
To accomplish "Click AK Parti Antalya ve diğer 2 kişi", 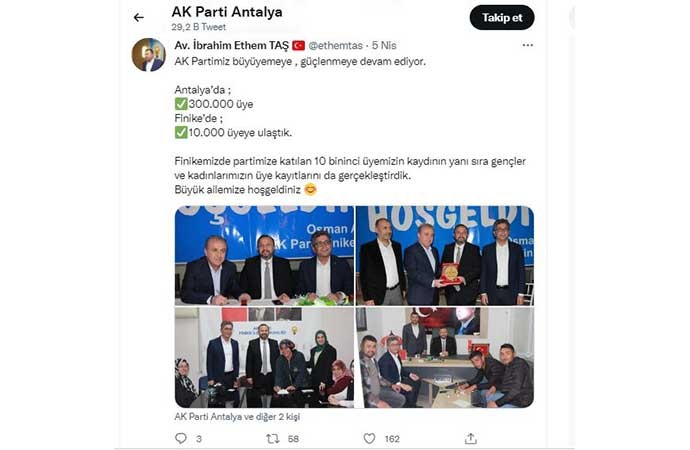I will [x=237, y=417].
